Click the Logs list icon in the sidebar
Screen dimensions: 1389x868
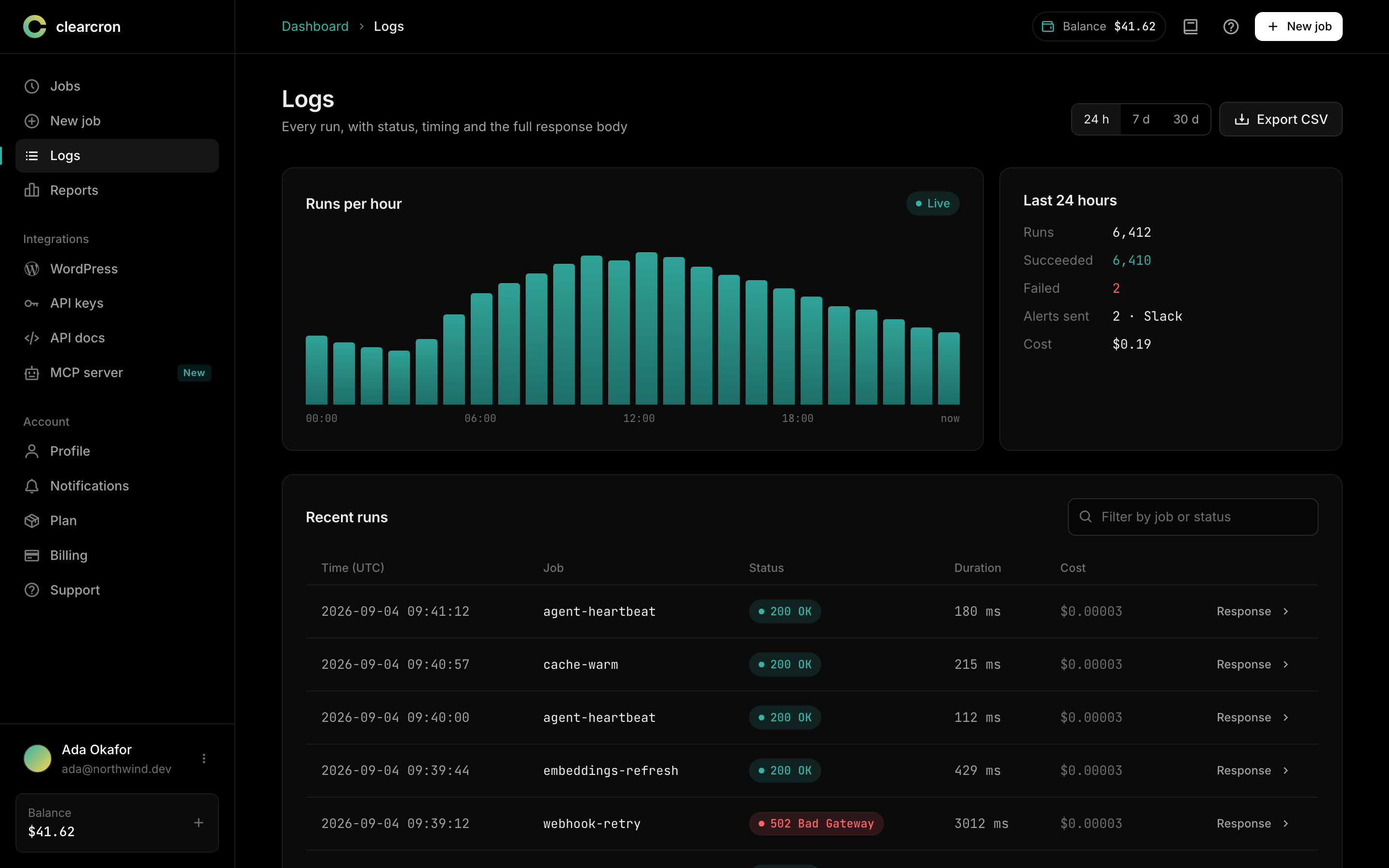(31, 156)
